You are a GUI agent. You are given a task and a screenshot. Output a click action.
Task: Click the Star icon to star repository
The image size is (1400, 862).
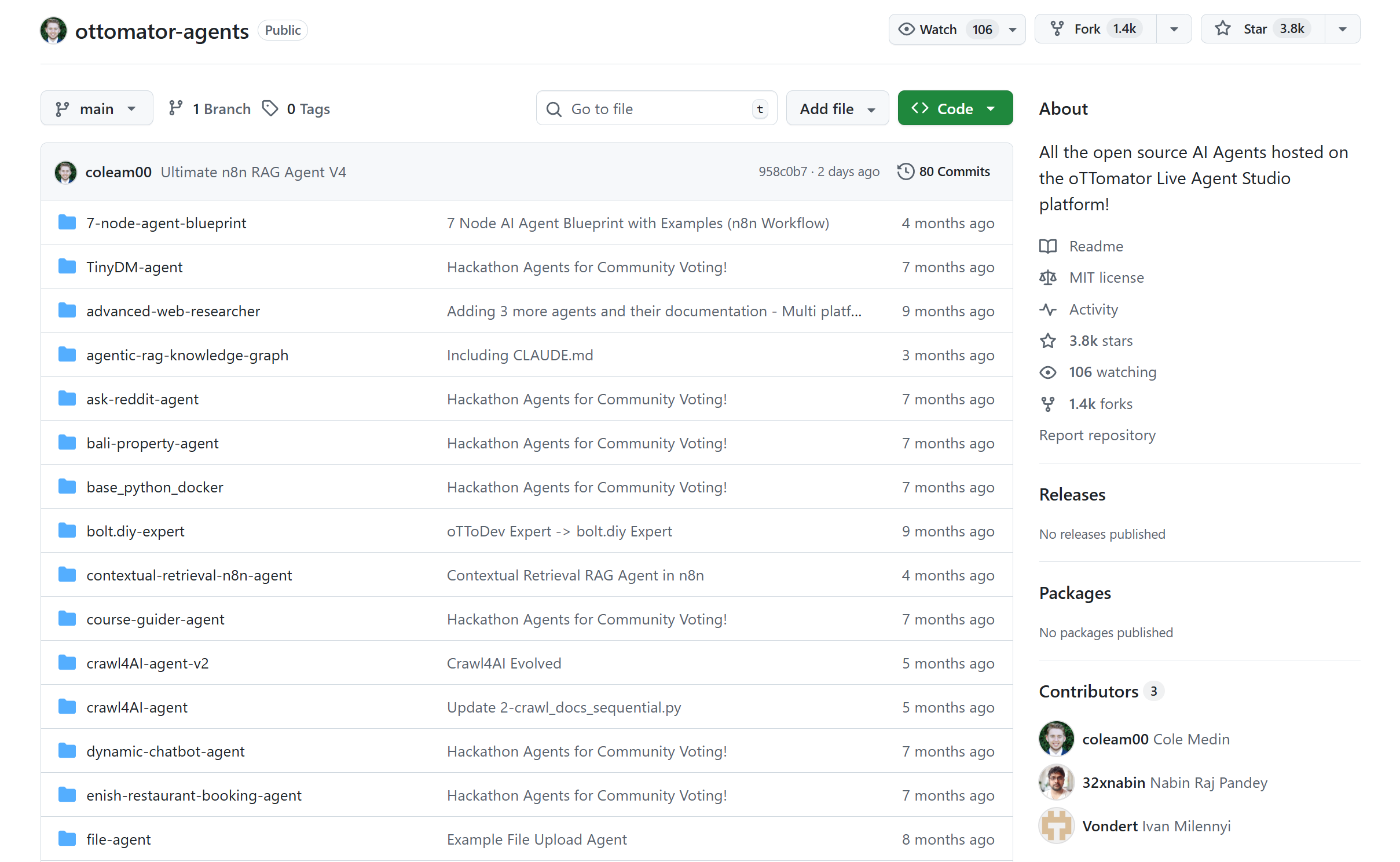pyautogui.click(x=1222, y=29)
